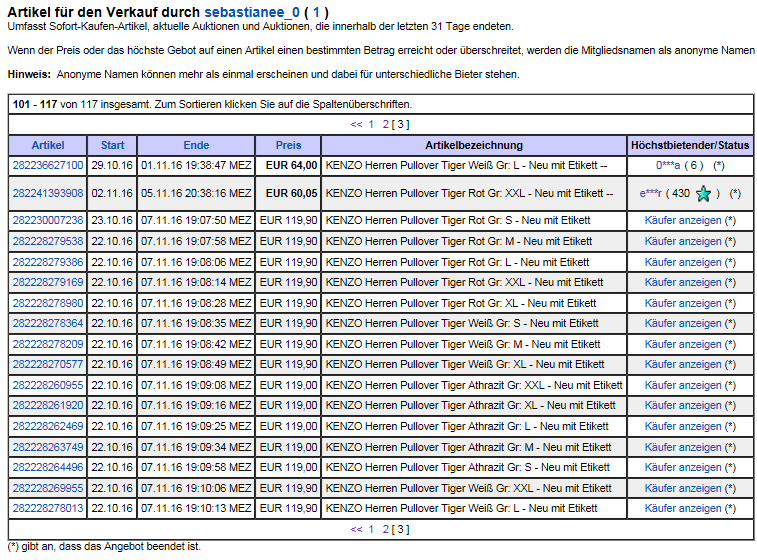
Task: Show buyer for Rot Gr: M pullover
Action: point(683,241)
